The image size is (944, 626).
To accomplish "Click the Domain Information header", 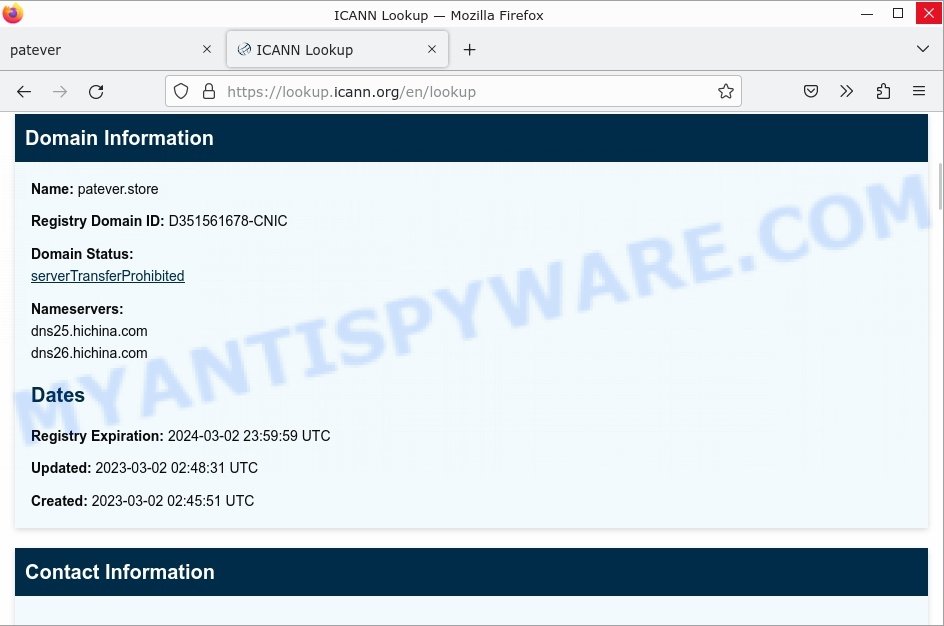I will 471,138.
